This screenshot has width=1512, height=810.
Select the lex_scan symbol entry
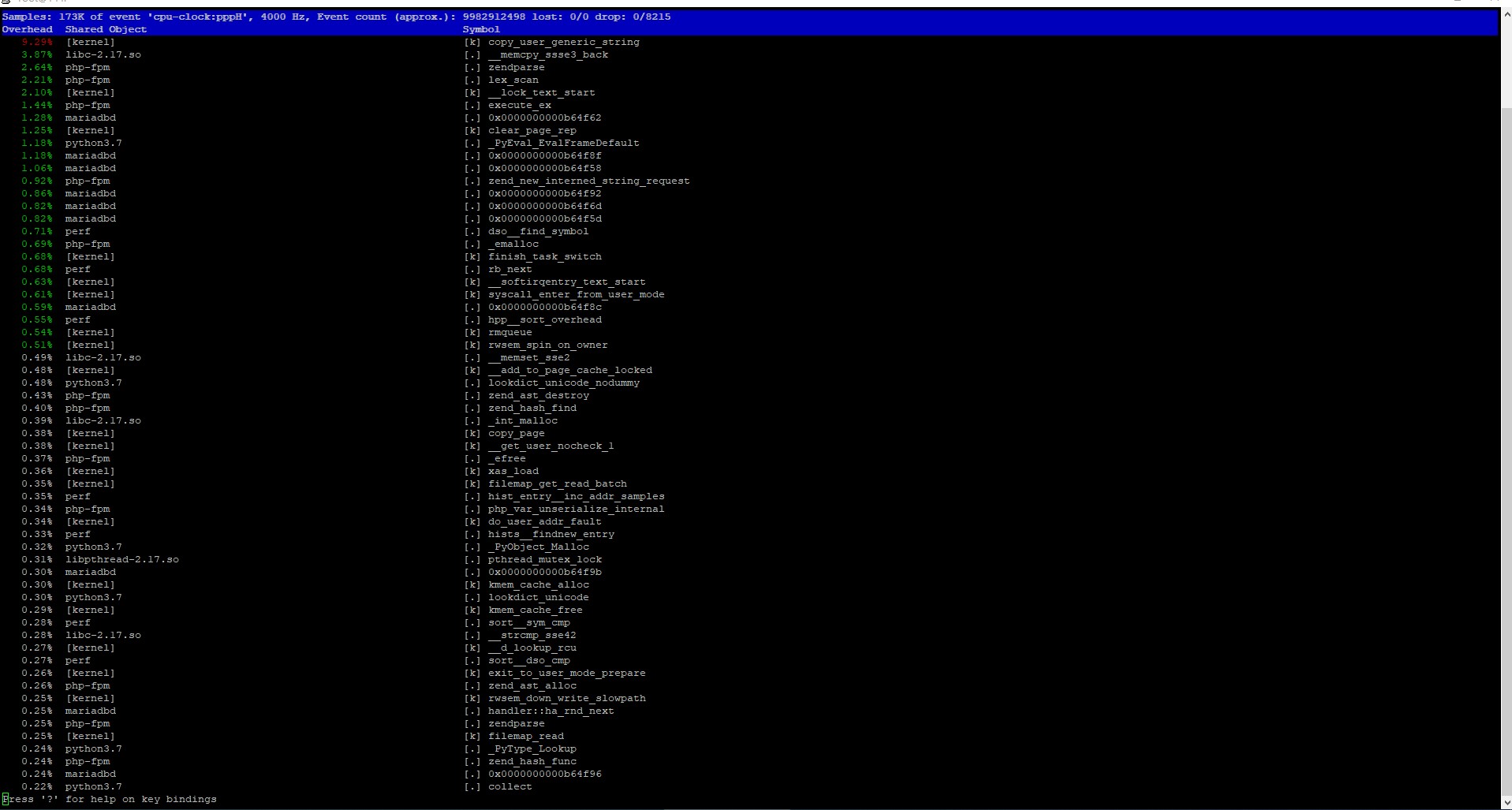pos(513,80)
